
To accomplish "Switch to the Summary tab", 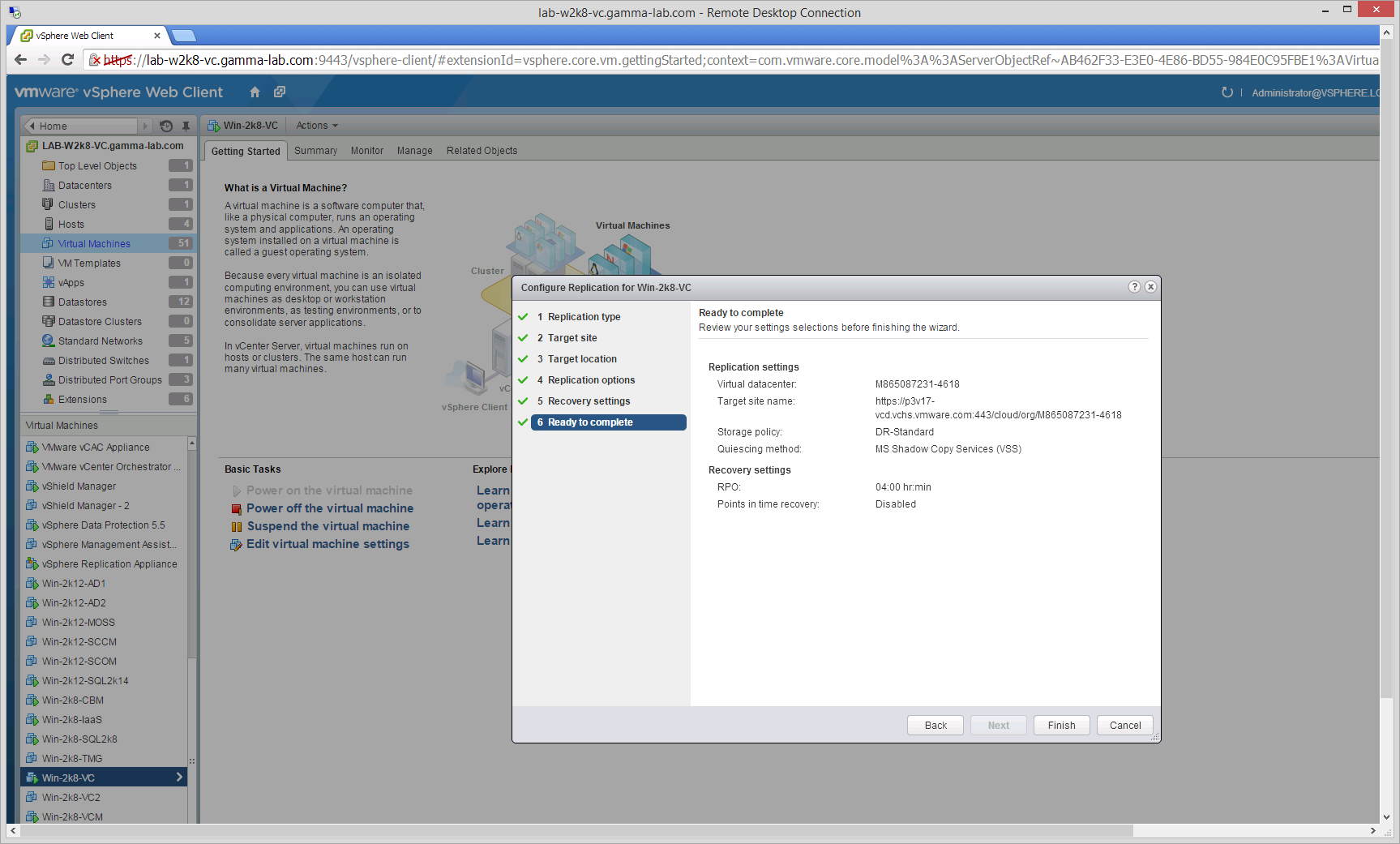I will pos(315,151).
